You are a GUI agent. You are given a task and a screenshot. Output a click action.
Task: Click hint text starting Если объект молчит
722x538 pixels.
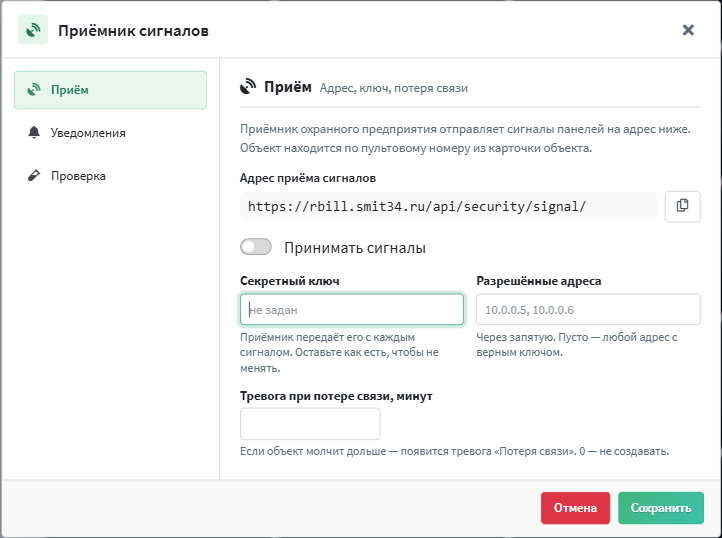(x=454, y=451)
